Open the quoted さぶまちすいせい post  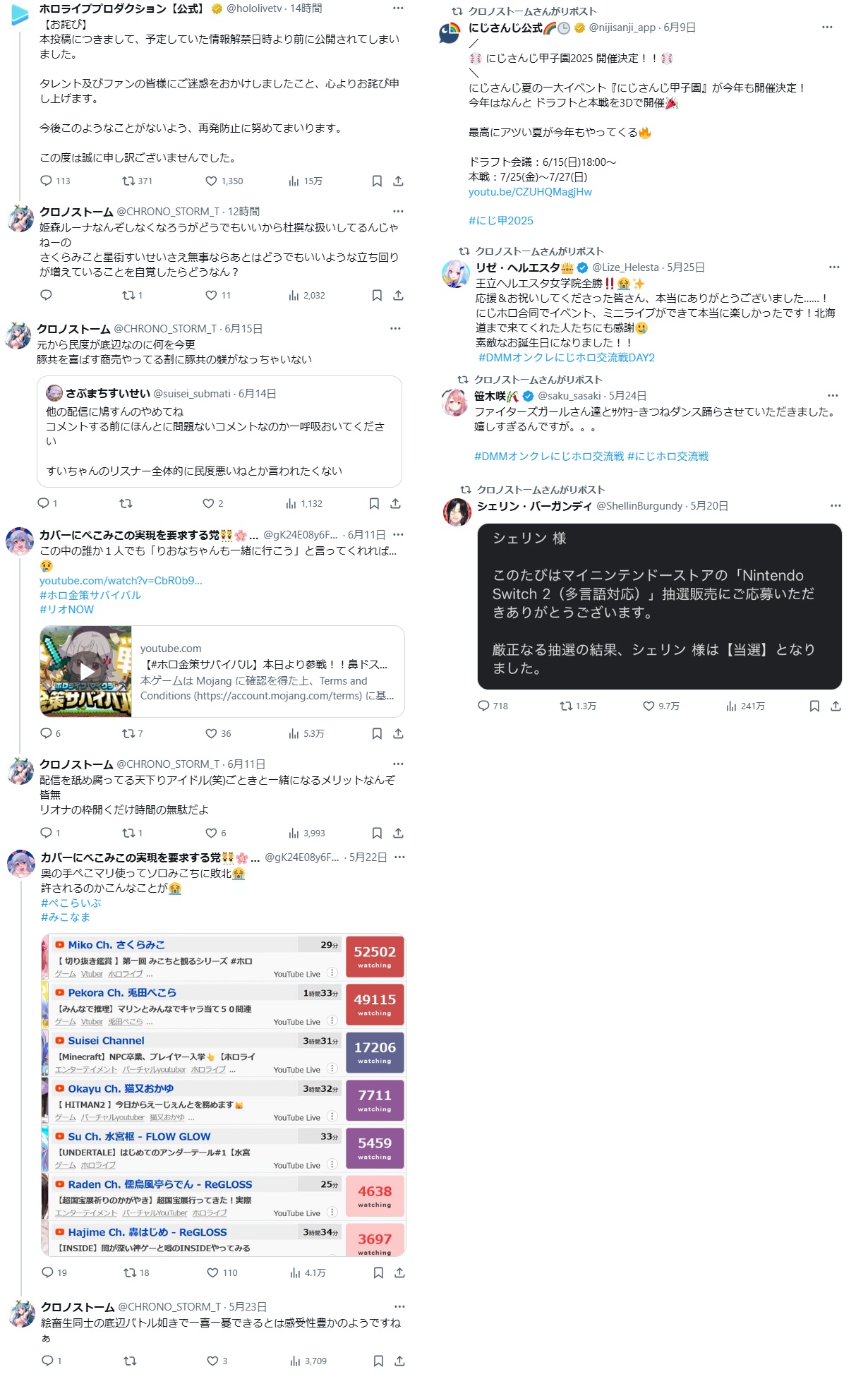(x=219, y=431)
